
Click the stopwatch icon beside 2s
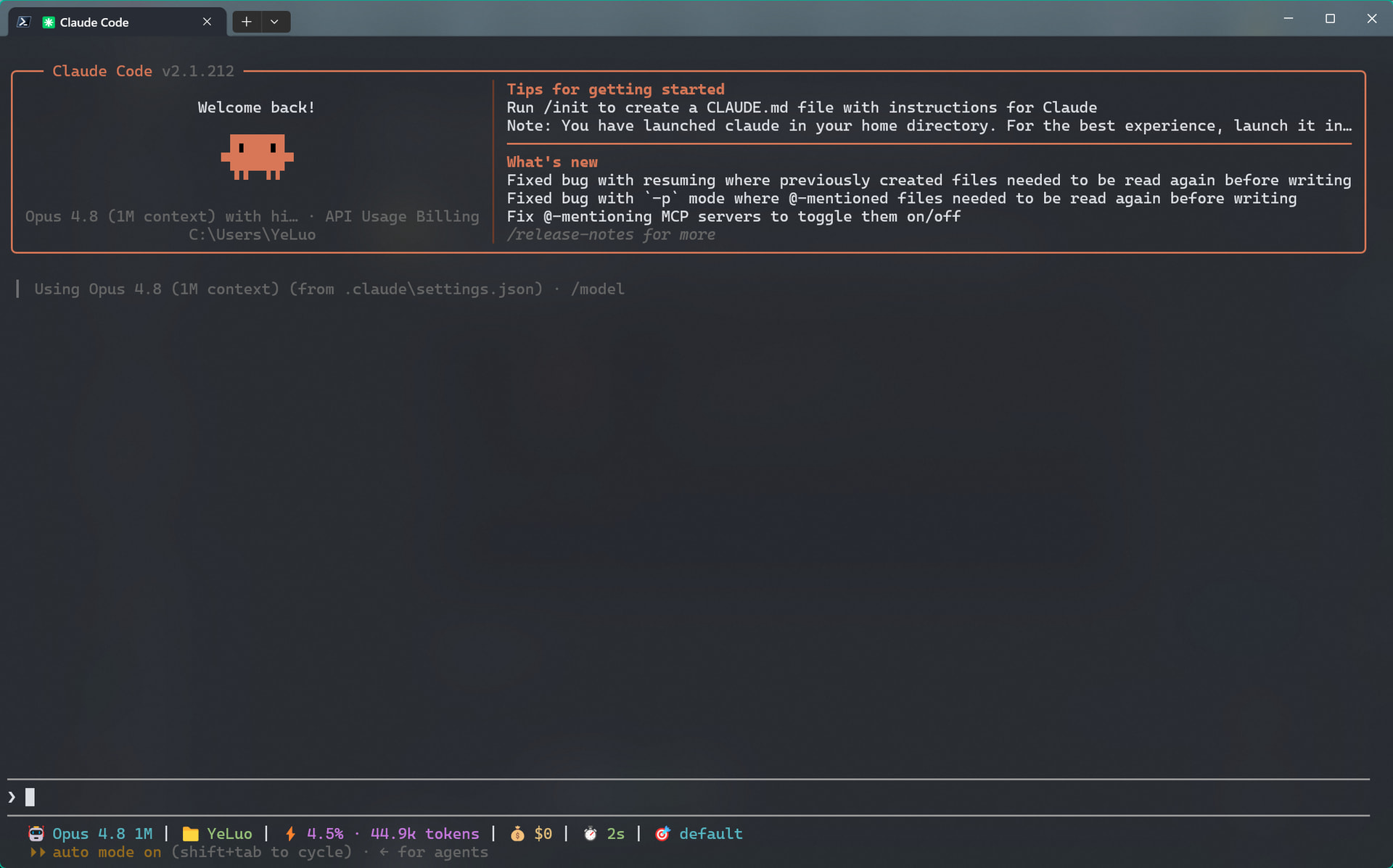(x=591, y=834)
